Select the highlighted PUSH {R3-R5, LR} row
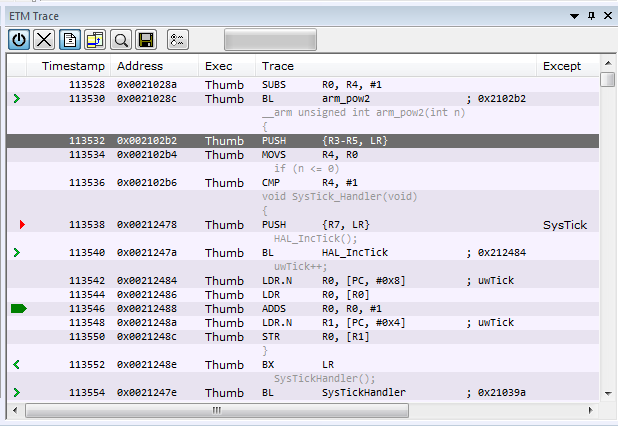The height and width of the screenshot is (426, 618). [x=300, y=141]
